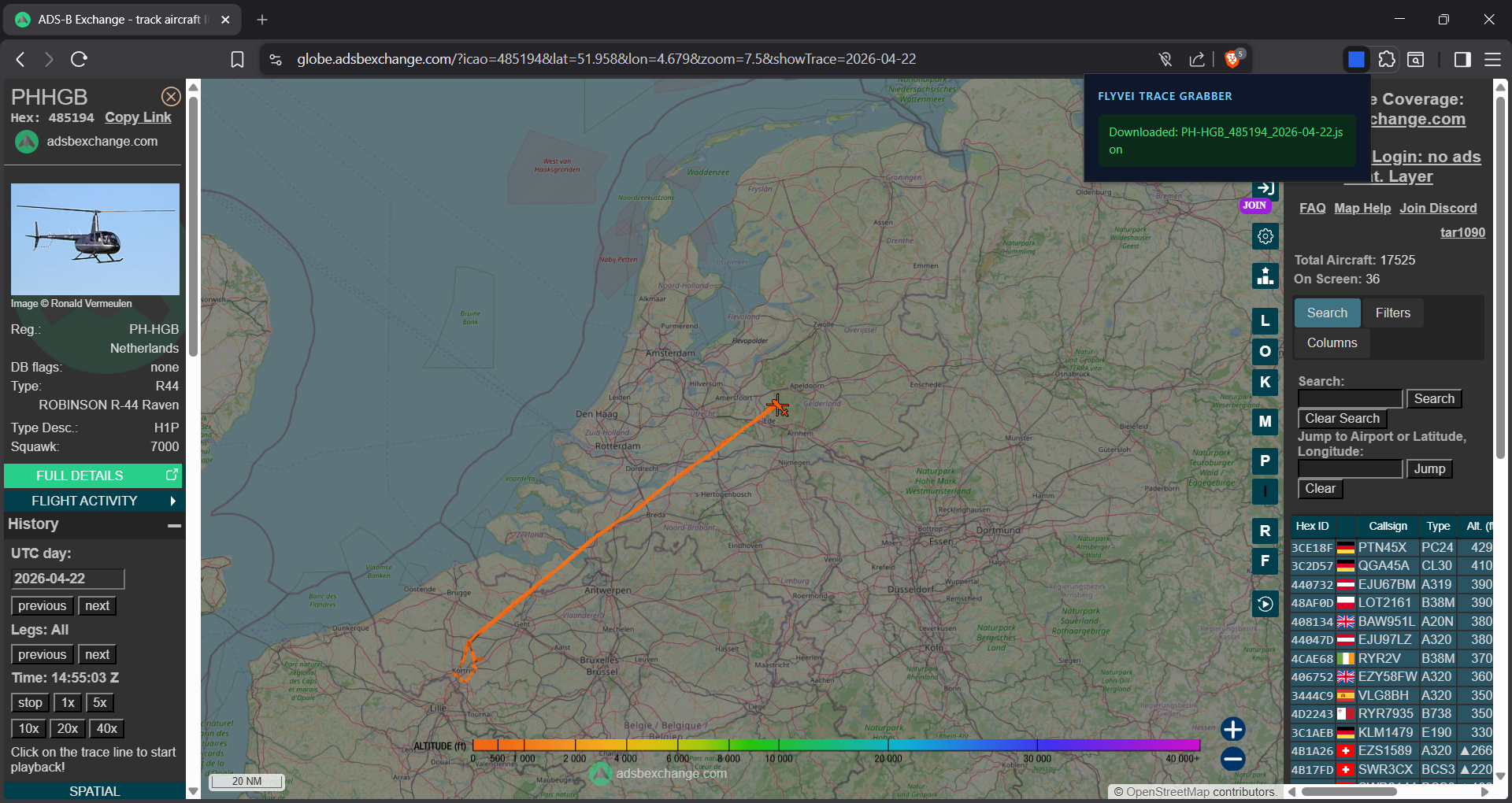Click the share page icon
This screenshot has width=1512, height=803.
[1197, 59]
